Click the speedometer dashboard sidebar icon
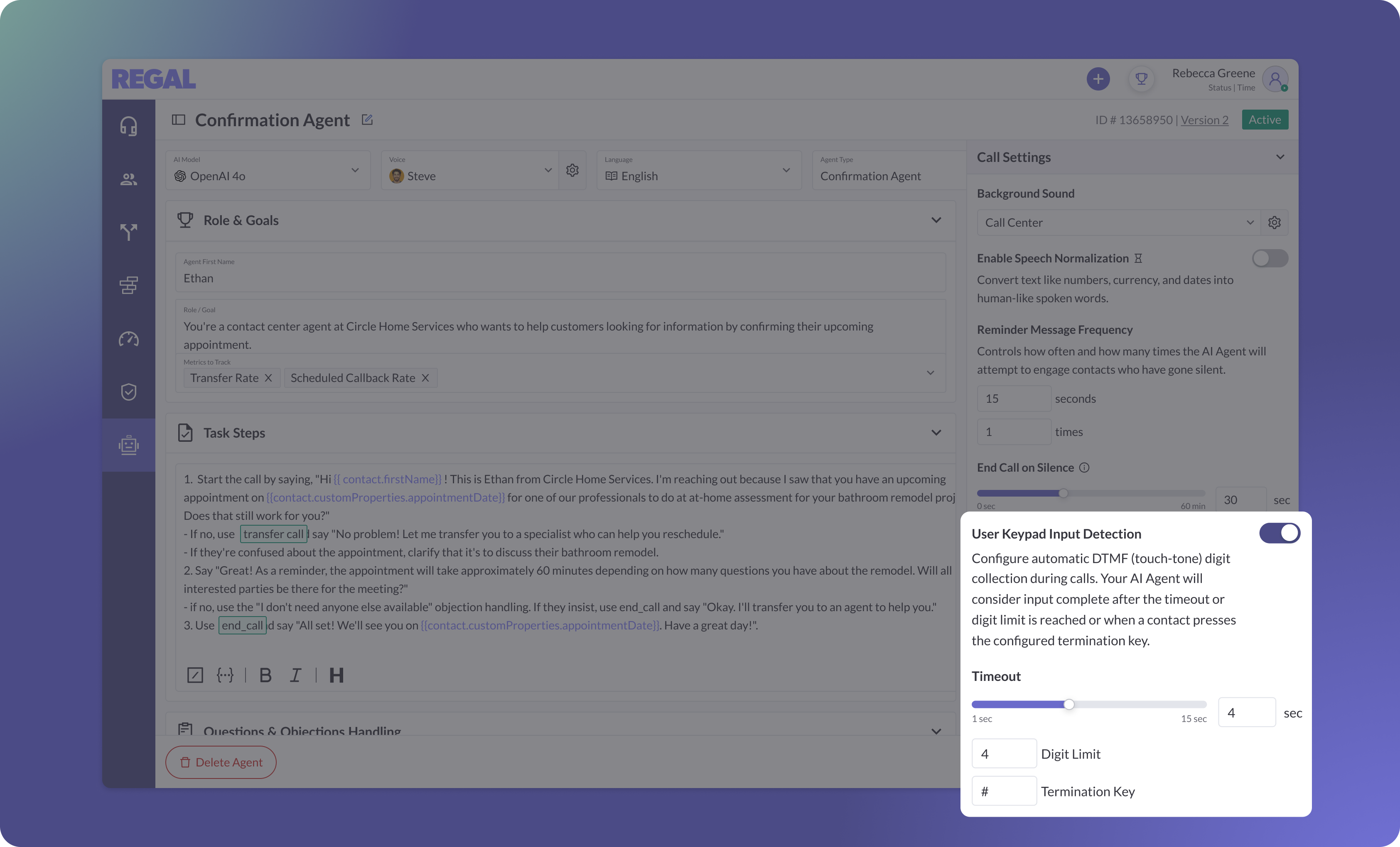 [128, 339]
